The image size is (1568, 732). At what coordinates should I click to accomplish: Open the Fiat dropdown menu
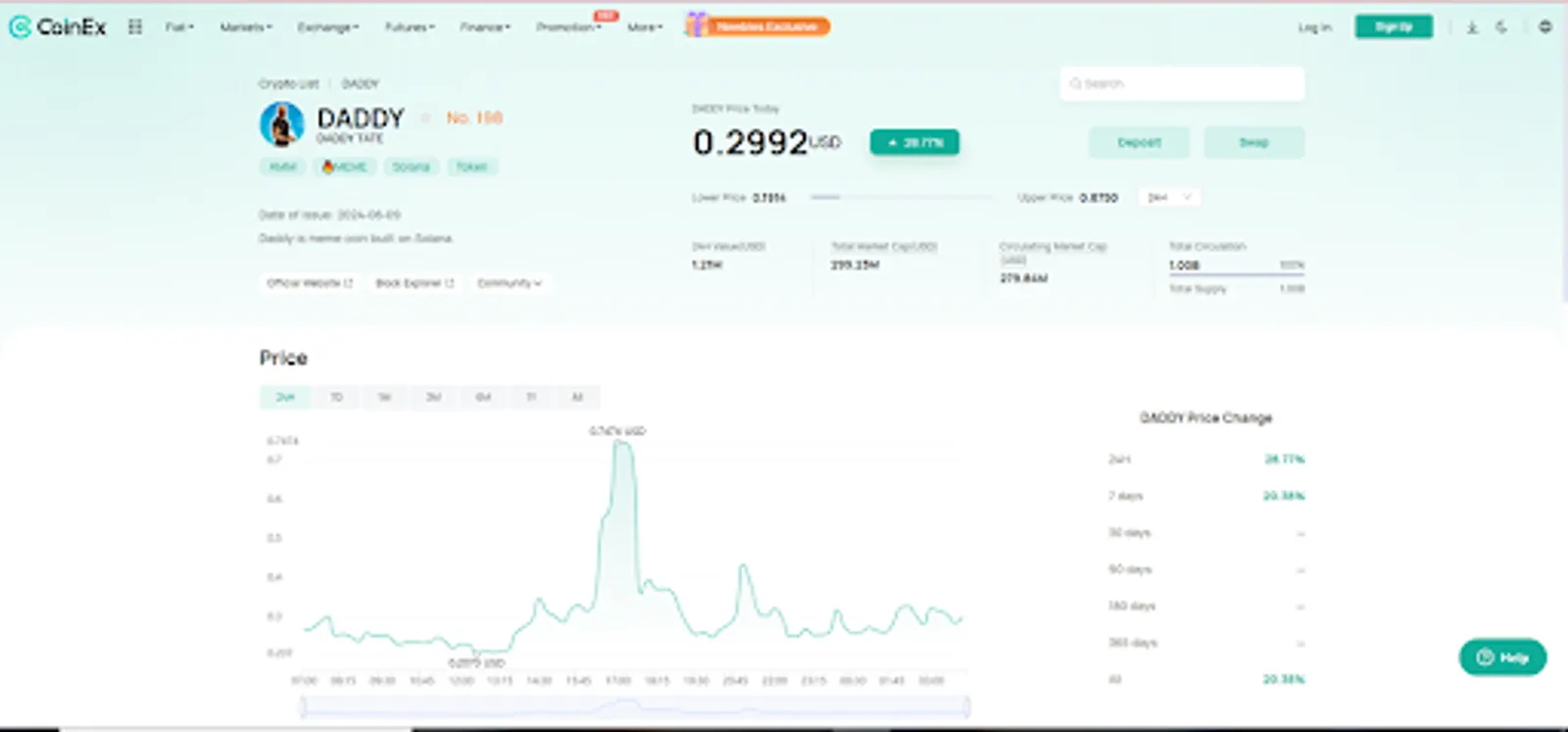(x=179, y=27)
